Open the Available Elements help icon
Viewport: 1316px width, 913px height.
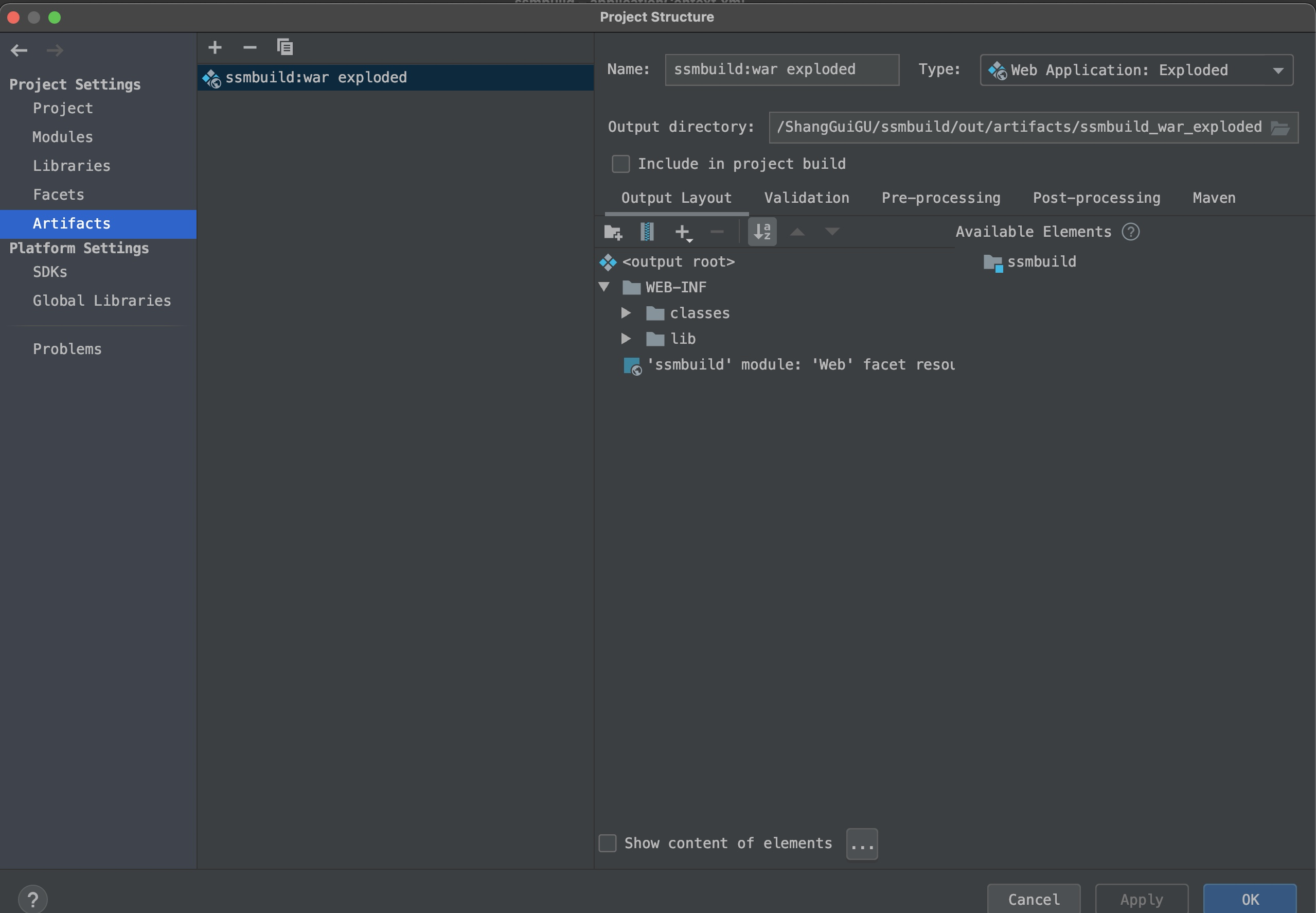(x=1130, y=232)
